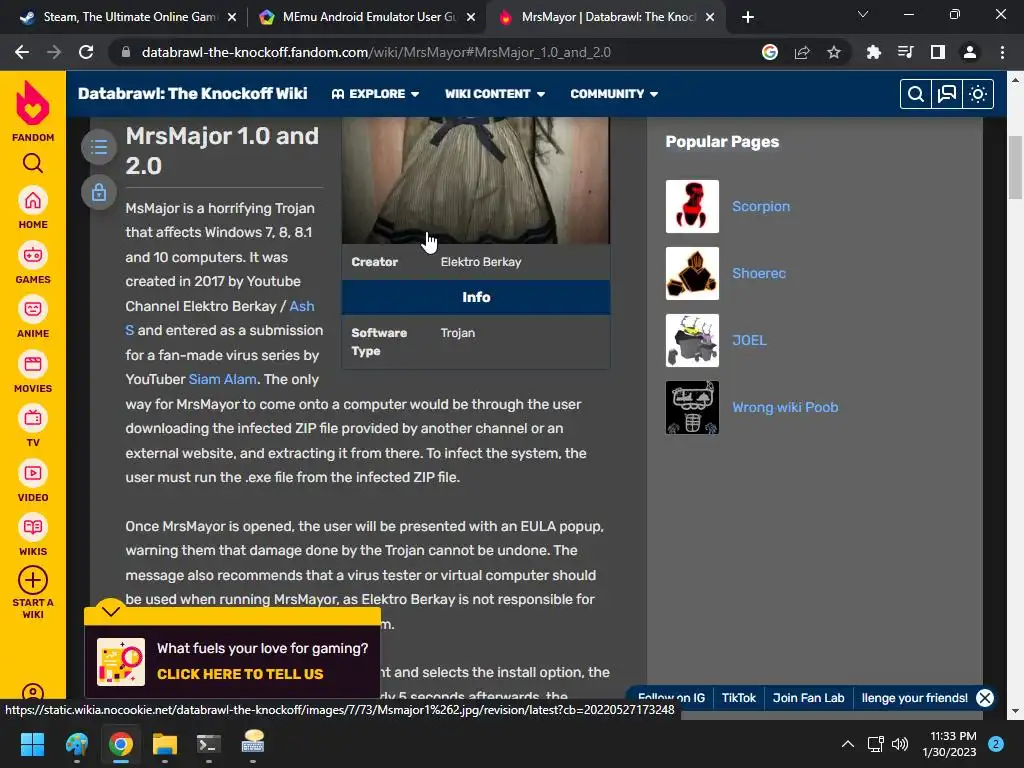Expand the Community dropdown
This screenshot has height=768, width=1024.
[x=614, y=94]
